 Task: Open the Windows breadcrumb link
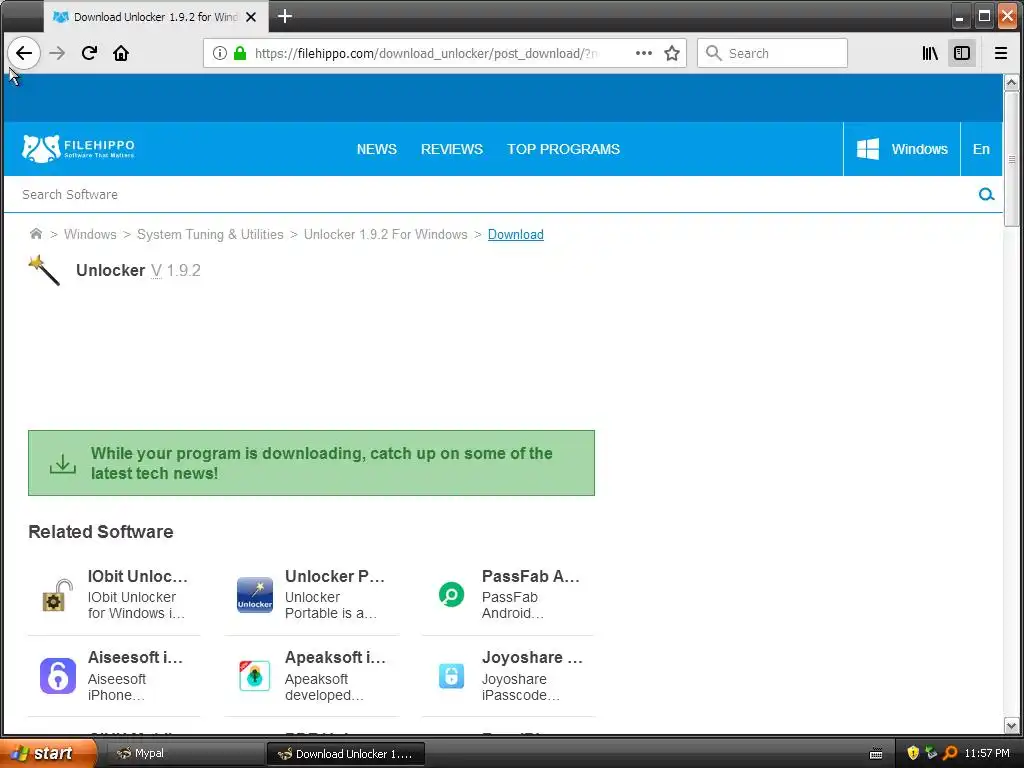[90, 234]
